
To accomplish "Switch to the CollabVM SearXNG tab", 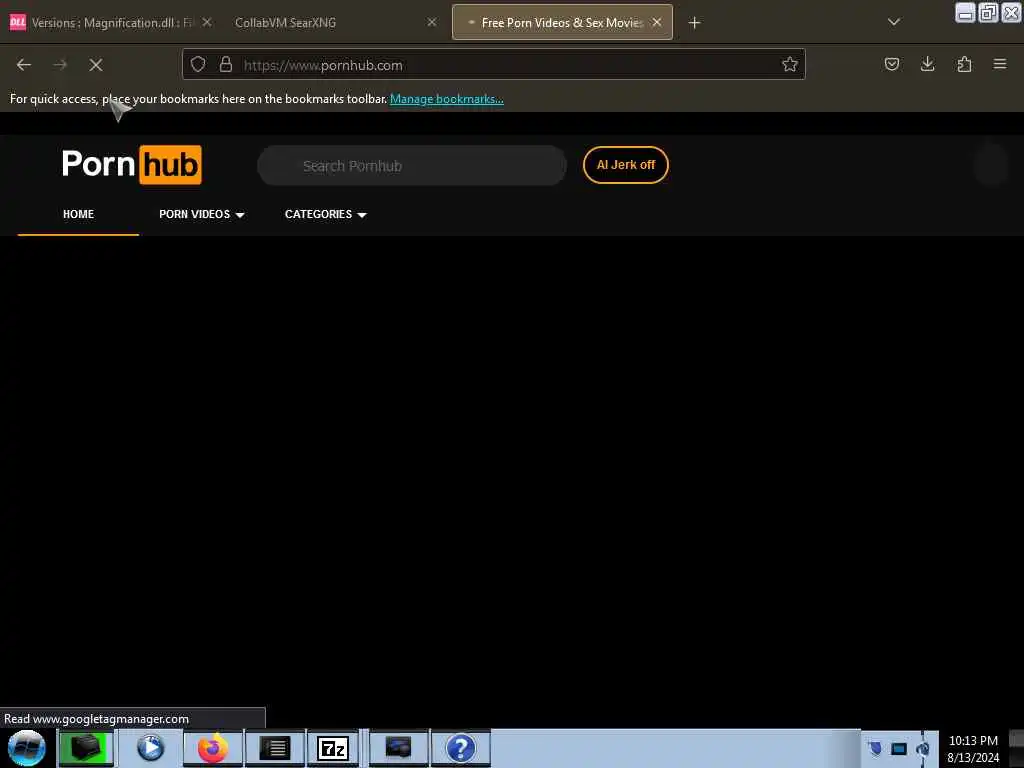I will 333,22.
